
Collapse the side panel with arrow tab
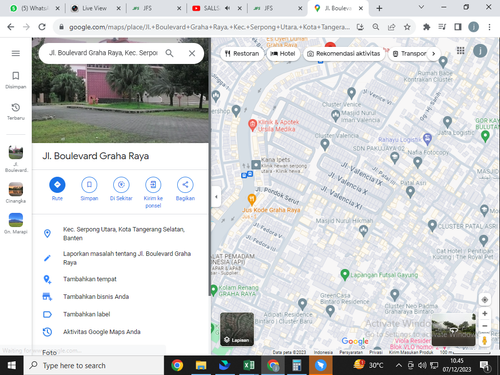[216, 197]
